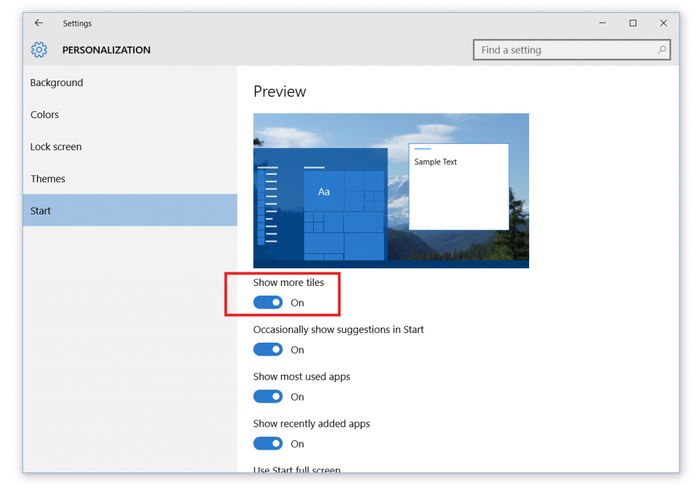Click the Personalization gear icon
Viewport: 700px width, 488px height.
pyautogui.click(x=39, y=50)
